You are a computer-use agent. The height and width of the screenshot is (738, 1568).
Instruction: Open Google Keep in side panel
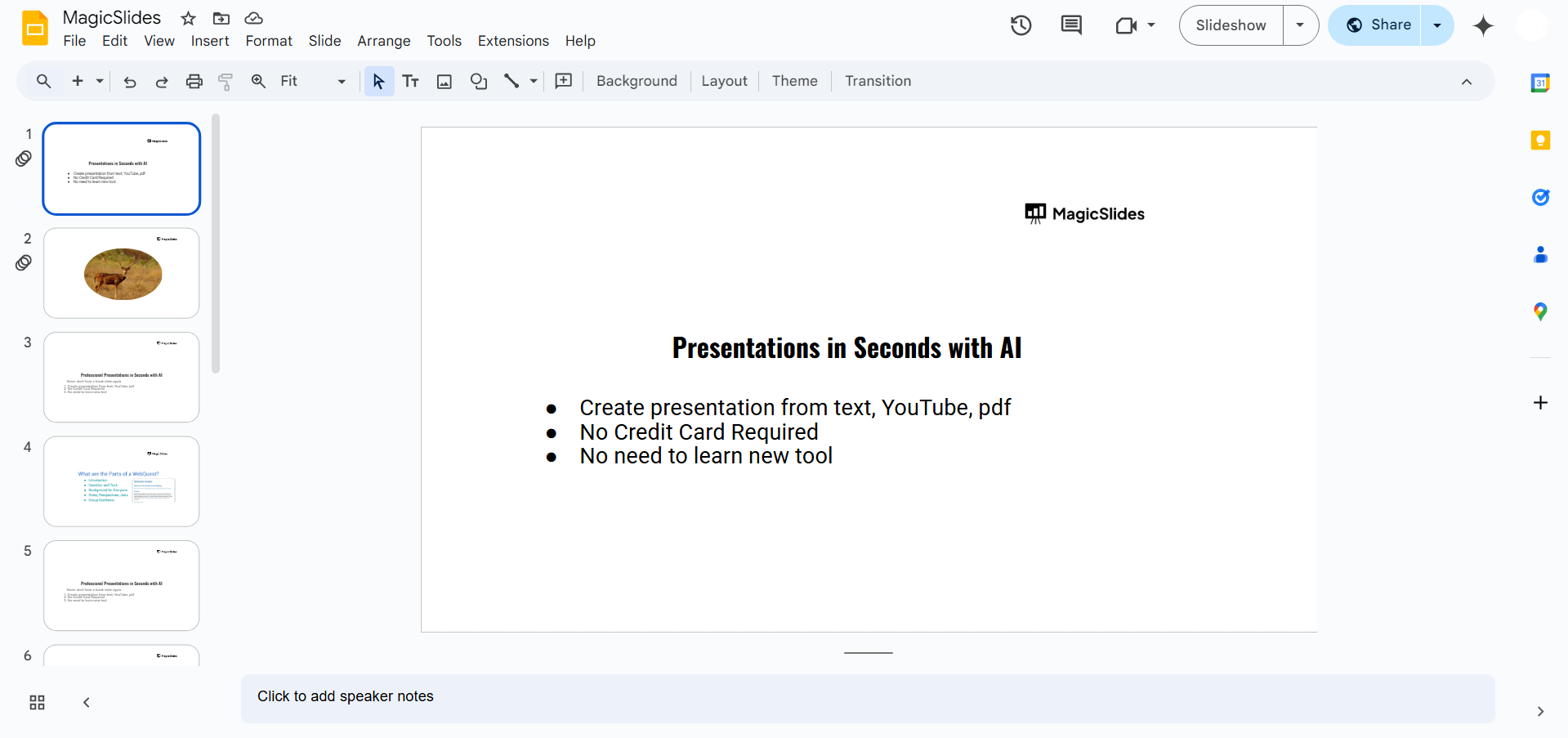(1540, 141)
